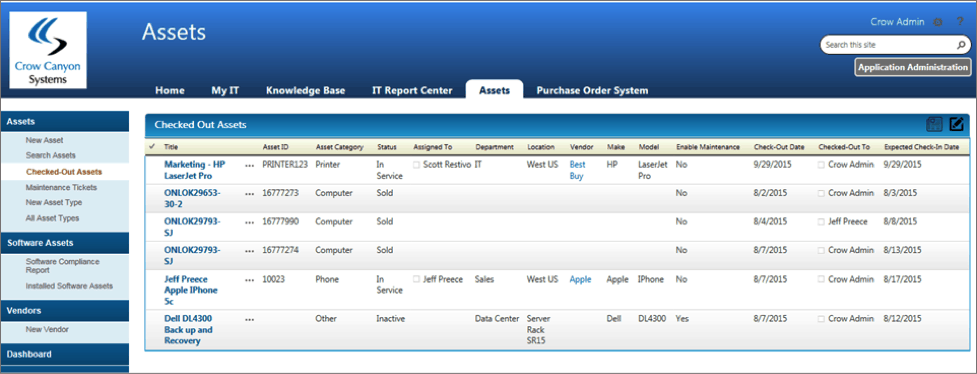Click Crow Admin presence box in 10023 row

(x=822, y=279)
